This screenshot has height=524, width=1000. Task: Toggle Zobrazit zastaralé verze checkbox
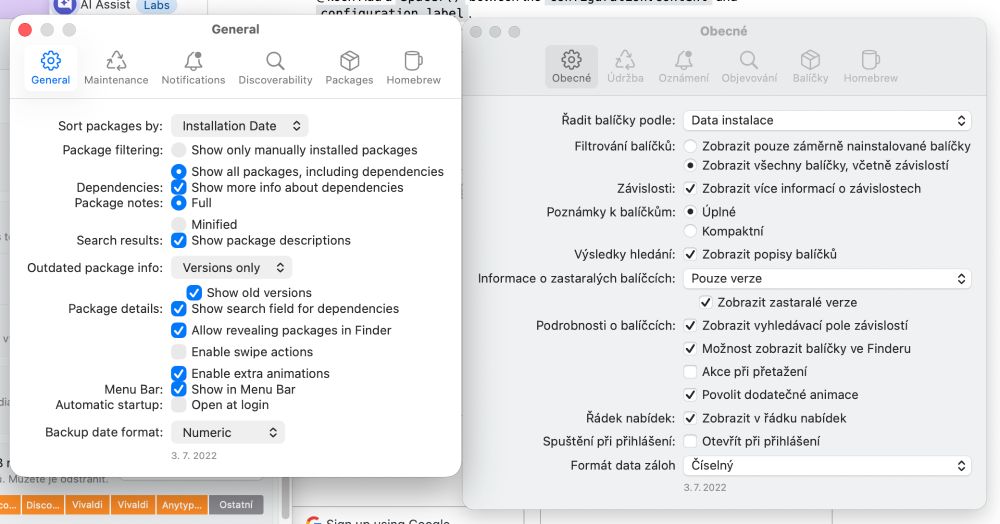[705, 302]
